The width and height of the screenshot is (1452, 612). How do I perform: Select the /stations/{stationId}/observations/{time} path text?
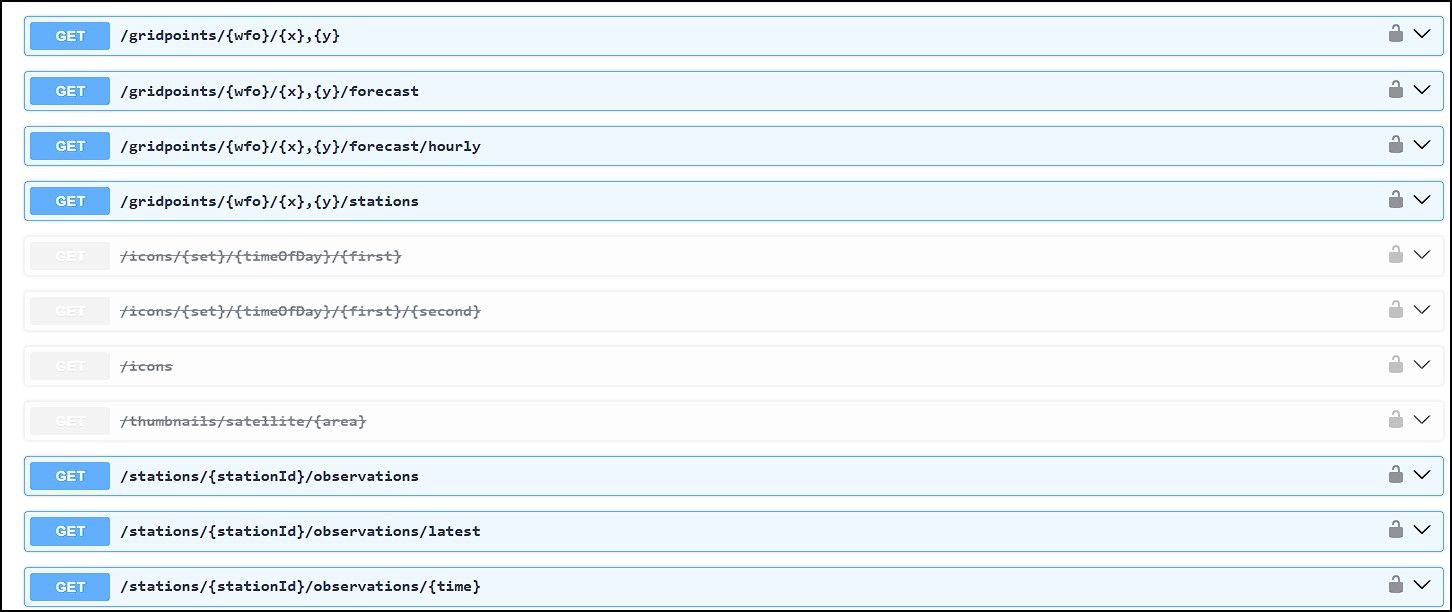coord(300,586)
